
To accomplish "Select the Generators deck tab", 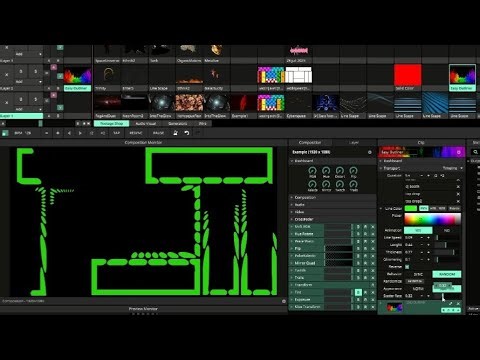I will [x=178, y=123].
